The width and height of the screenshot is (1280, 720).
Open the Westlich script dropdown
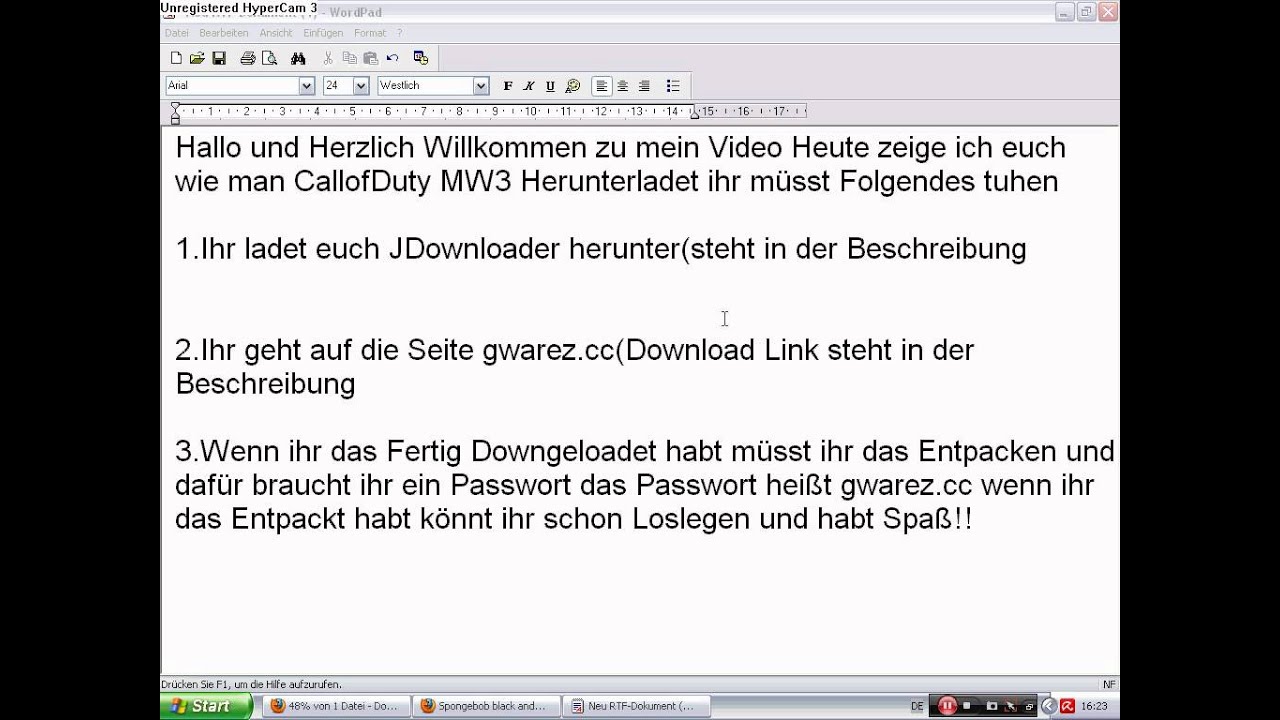(x=481, y=86)
